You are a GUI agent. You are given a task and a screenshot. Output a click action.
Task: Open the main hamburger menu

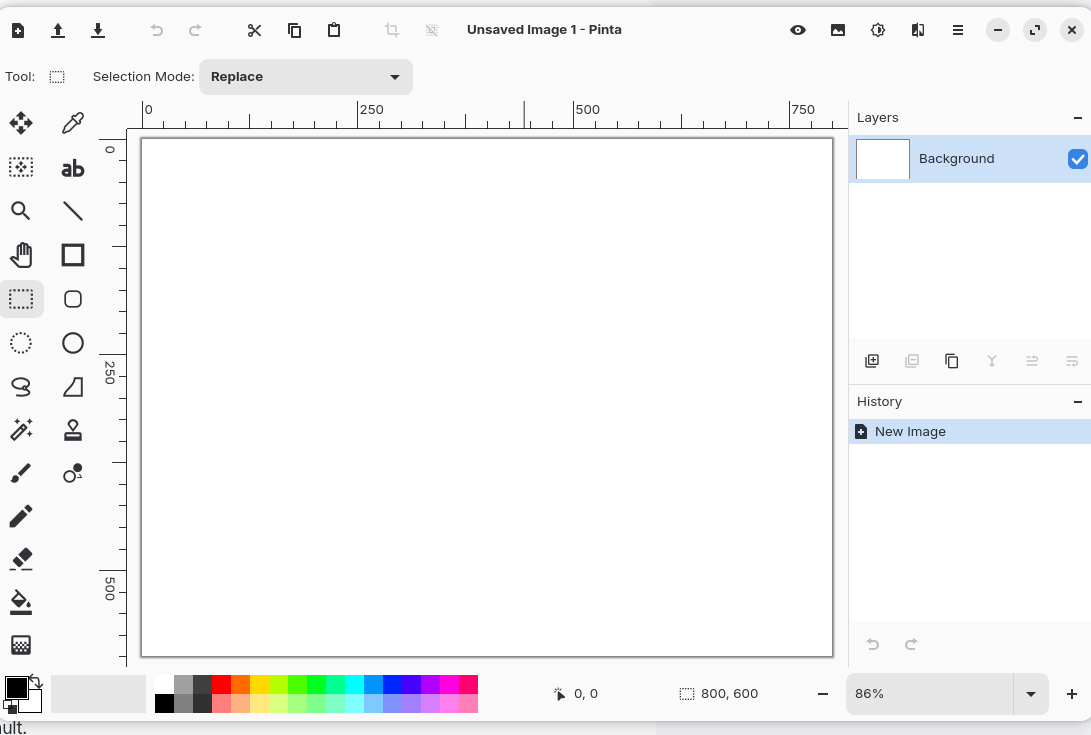[x=958, y=30]
